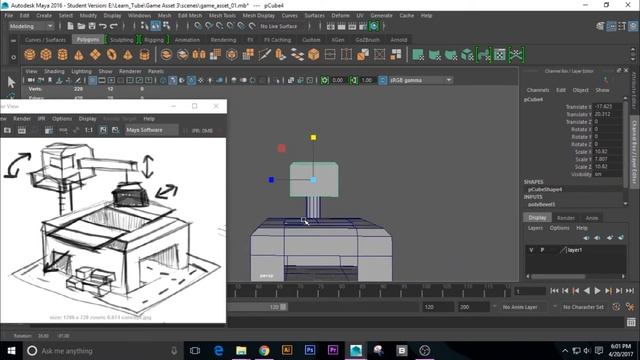
Task: Open the IPR menu in Render View
Action: point(41,118)
